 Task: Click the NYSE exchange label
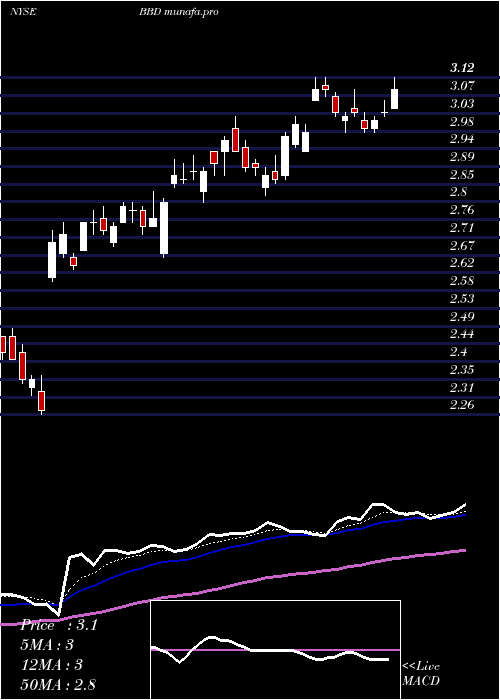point(23,12)
